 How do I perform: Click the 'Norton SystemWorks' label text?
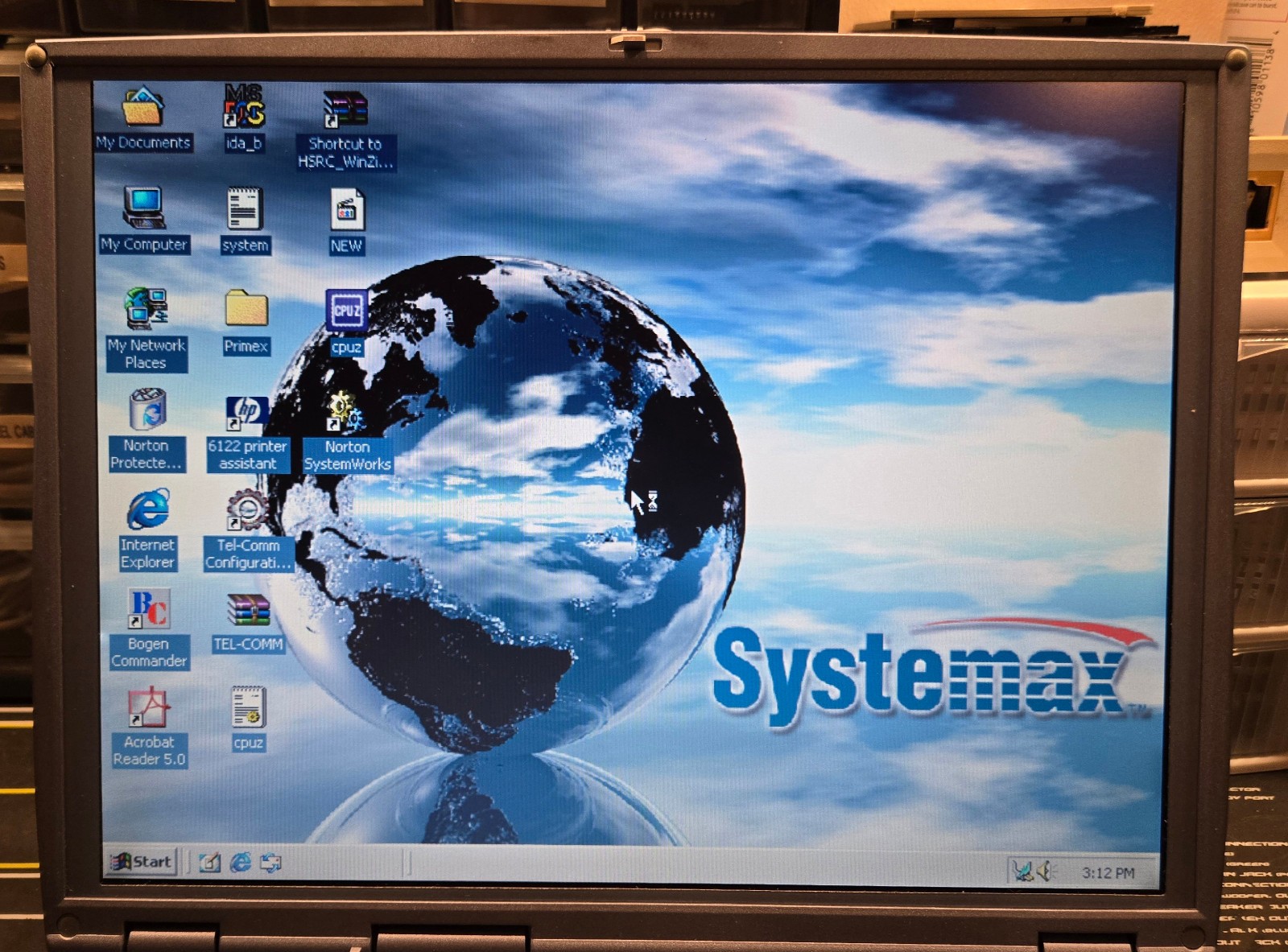pos(348,455)
